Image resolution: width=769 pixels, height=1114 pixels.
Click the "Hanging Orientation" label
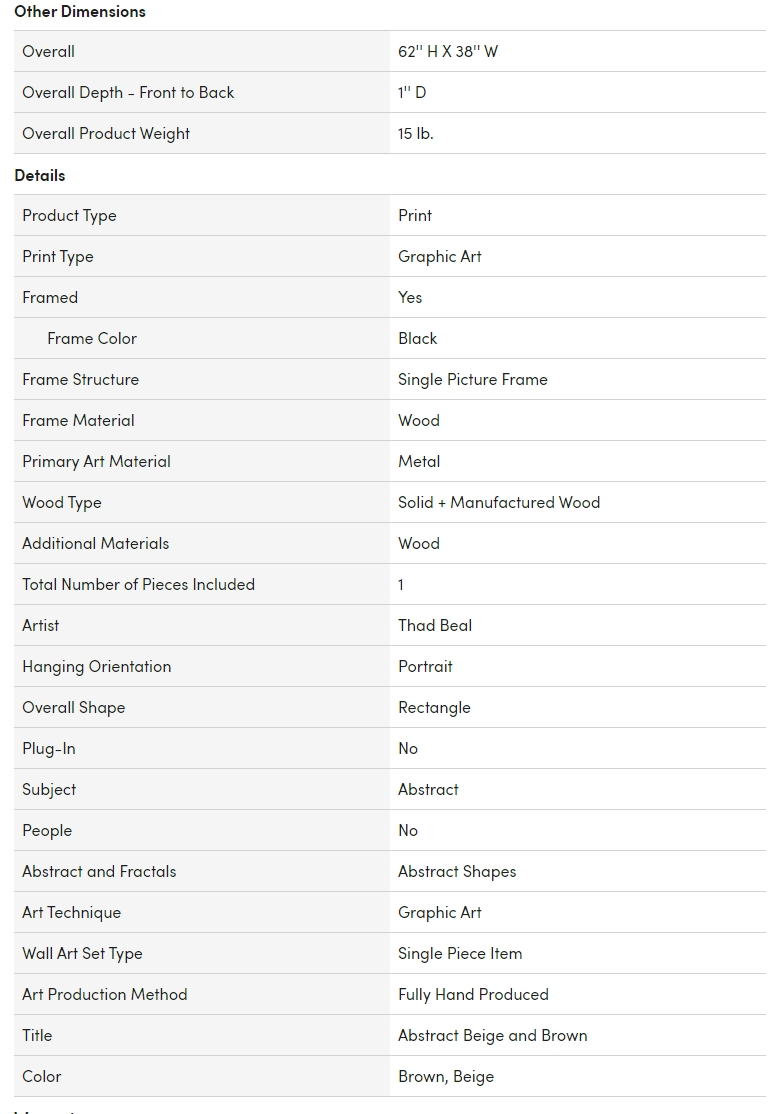[x=96, y=667]
